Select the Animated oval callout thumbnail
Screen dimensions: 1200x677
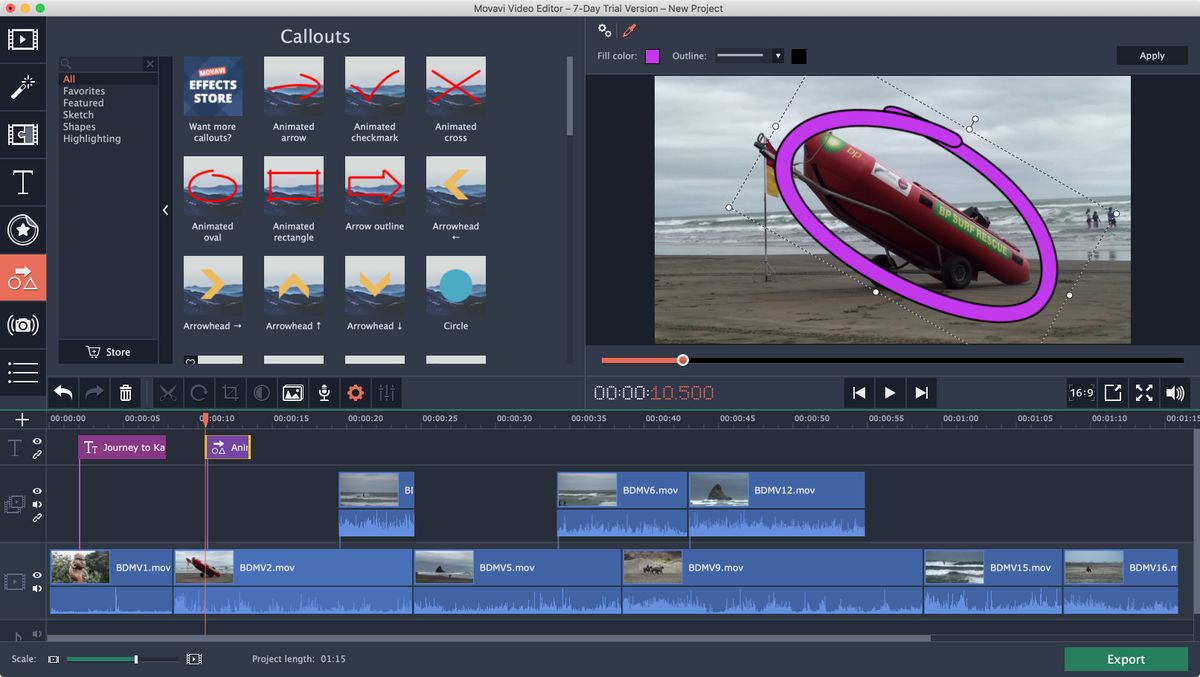click(x=213, y=186)
